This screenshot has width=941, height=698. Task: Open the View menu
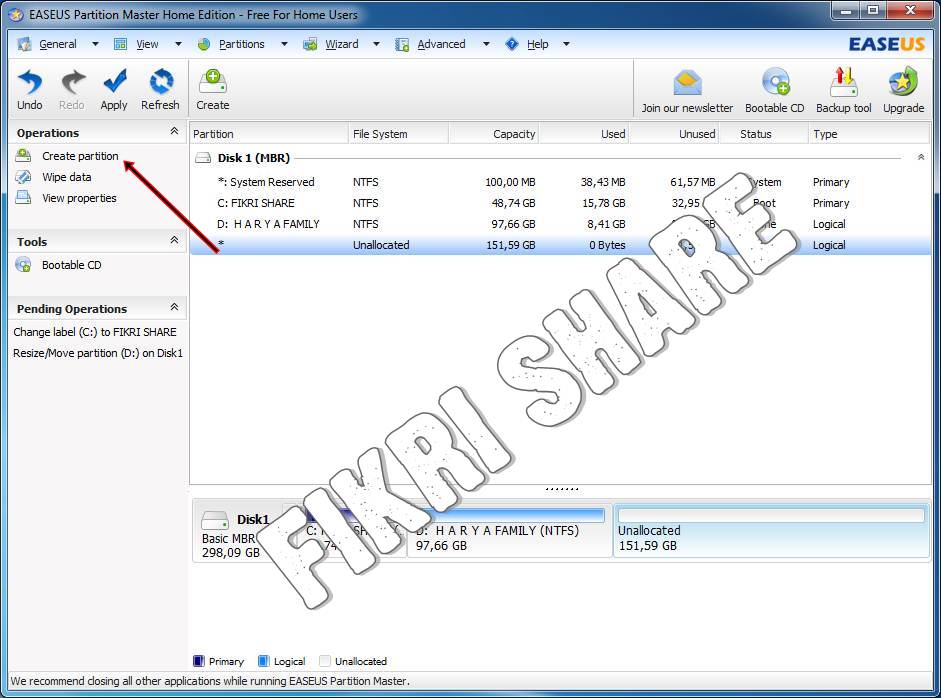(147, 44)
